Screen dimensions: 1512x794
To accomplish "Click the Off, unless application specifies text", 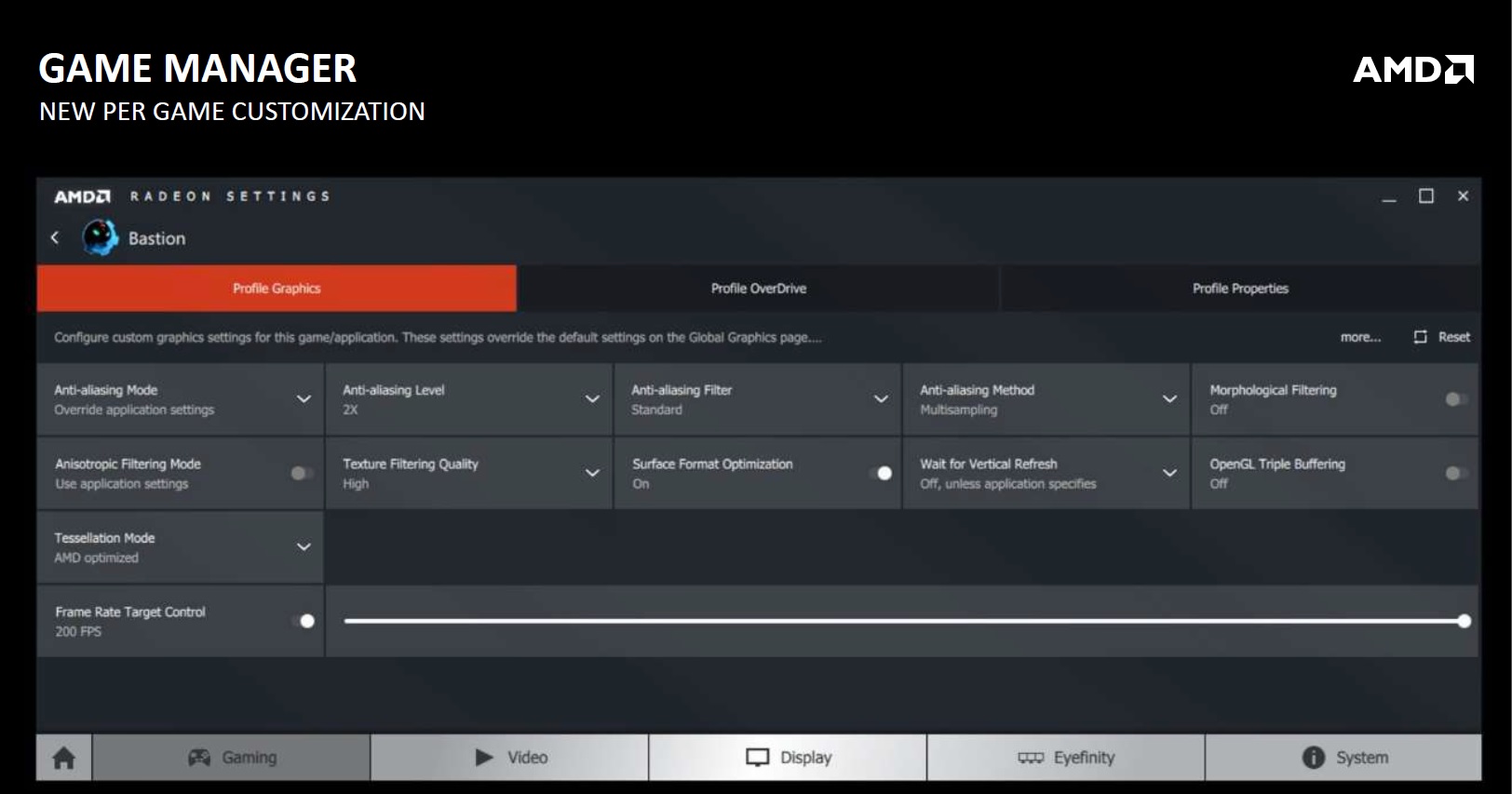I will click(1008, 484).
